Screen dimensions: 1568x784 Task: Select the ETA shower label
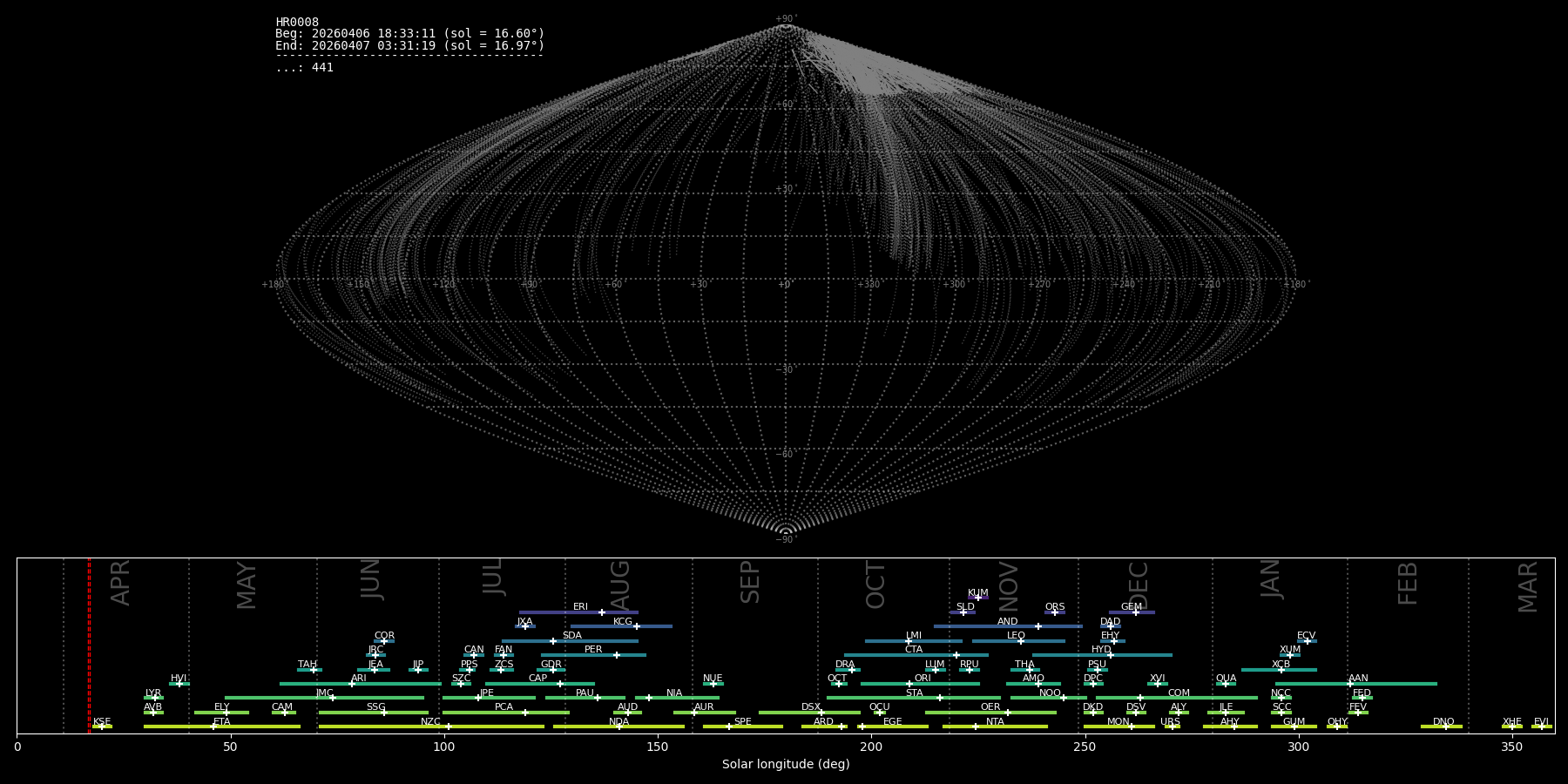tap(222, 721)
